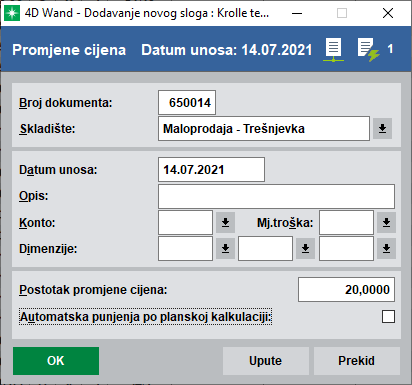Open the Mj.troška lookup dropdown

point(386,222)
